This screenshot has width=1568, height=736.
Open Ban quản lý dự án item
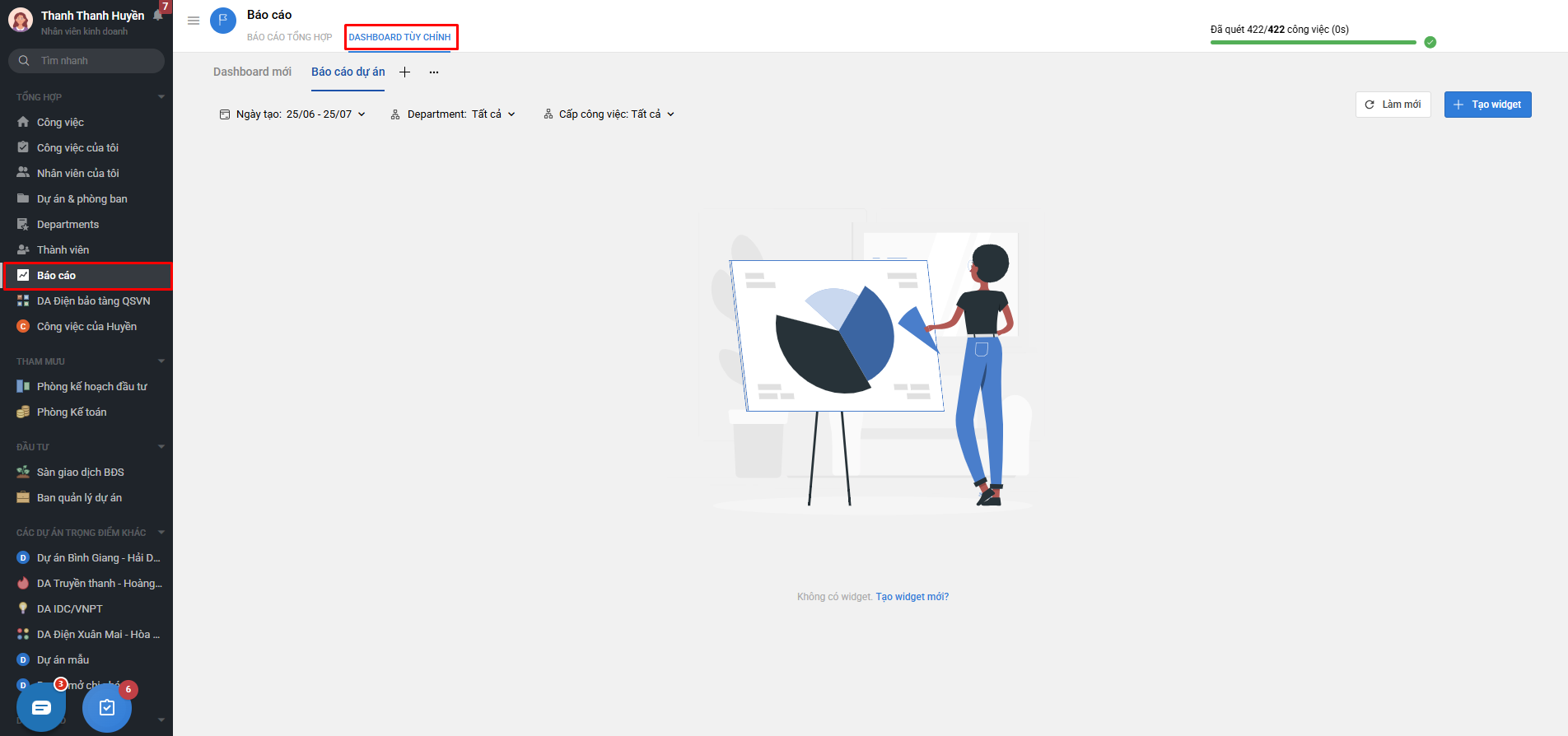(x=86, y=497)
